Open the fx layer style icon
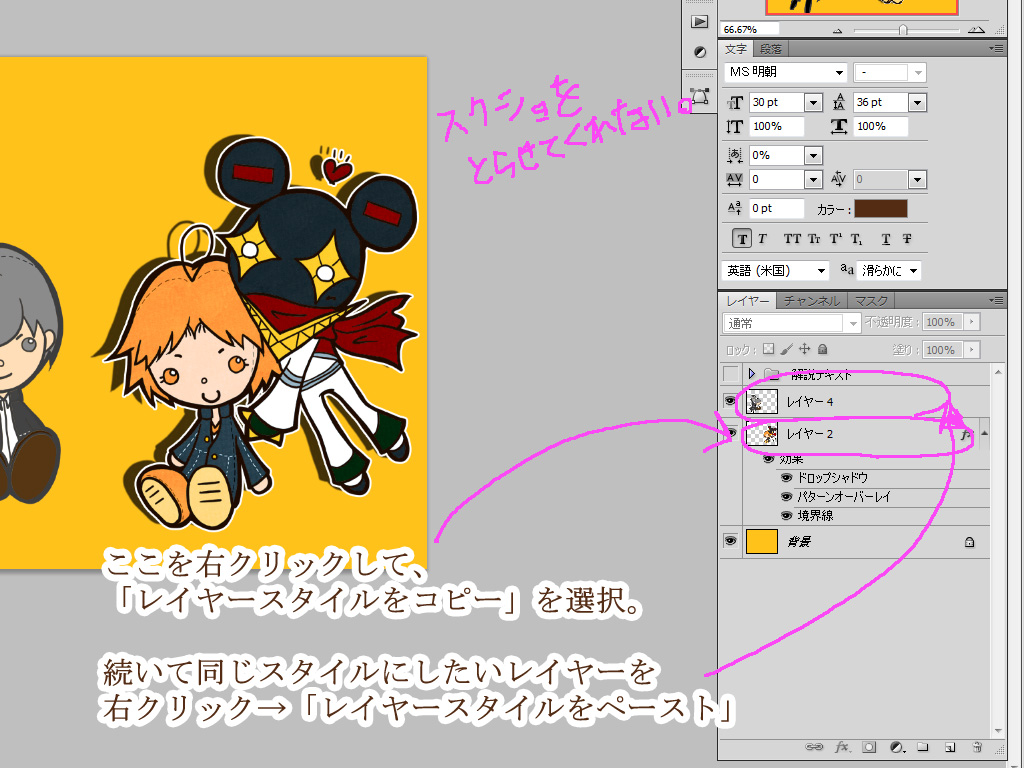Viewport: 1024px width, 768px height. (842, 747)
